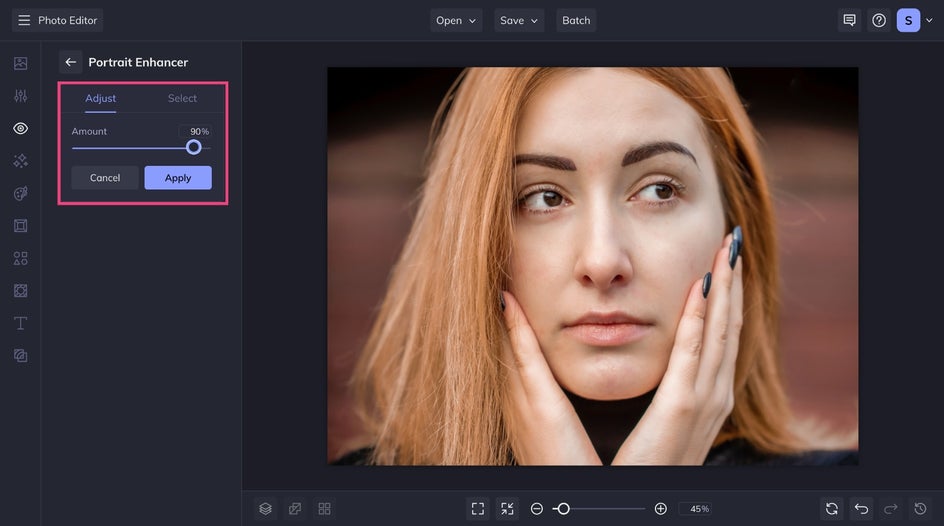Open the Save dropdown menu
The image size is (944, 526).
pyautogui.click(x=519, y=20)
